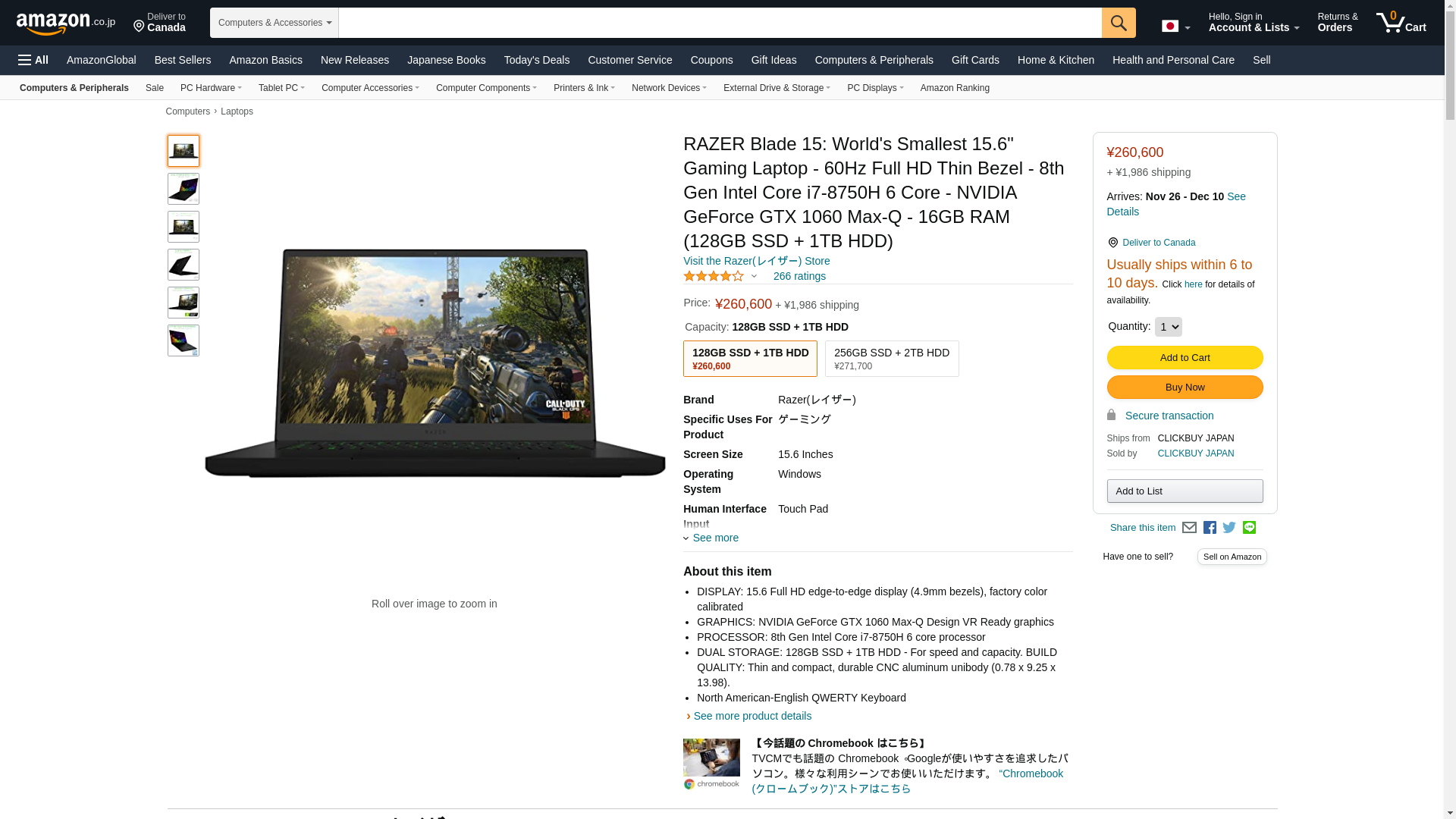1456x819 pixels.
Task: Open Today's Deals in the navigation bar
Action: 537,60
